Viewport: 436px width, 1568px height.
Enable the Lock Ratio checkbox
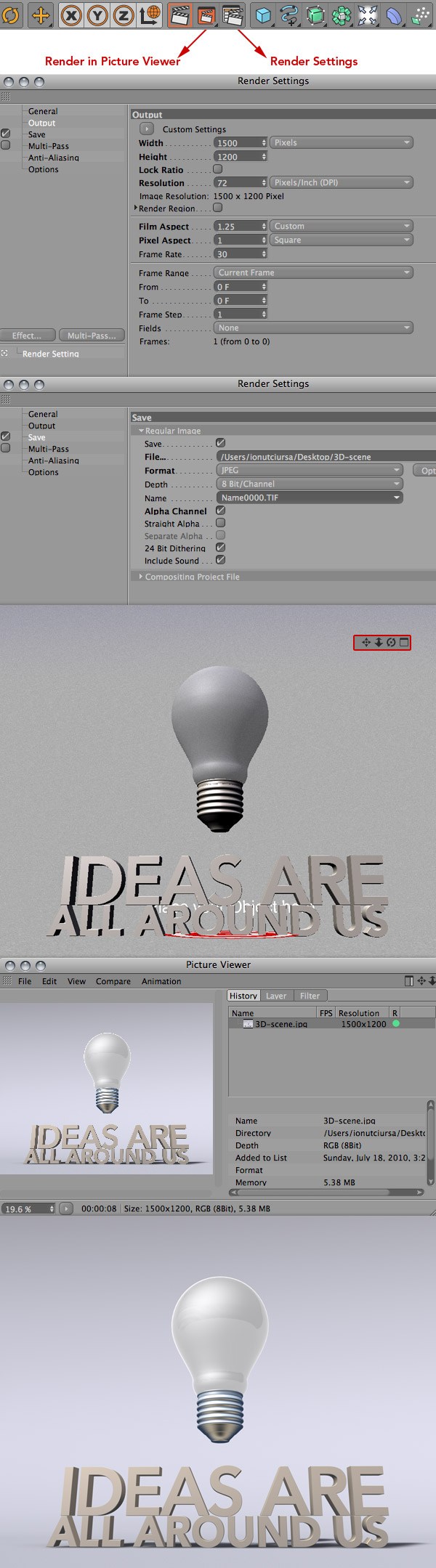tap(217, 169)
